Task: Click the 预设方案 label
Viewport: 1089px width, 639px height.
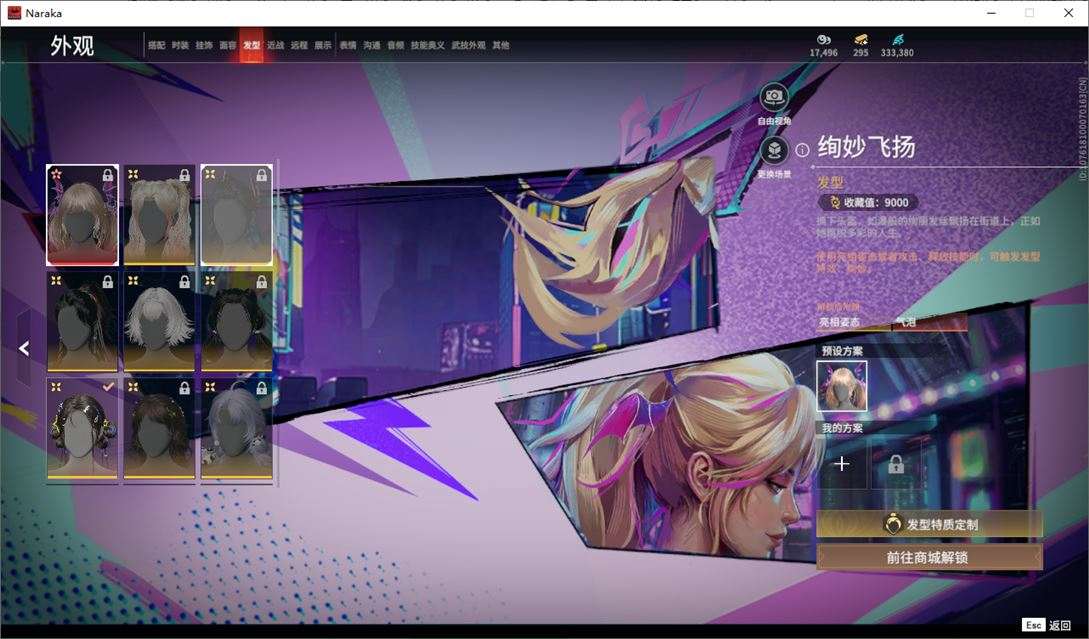Action: [842, 351]
